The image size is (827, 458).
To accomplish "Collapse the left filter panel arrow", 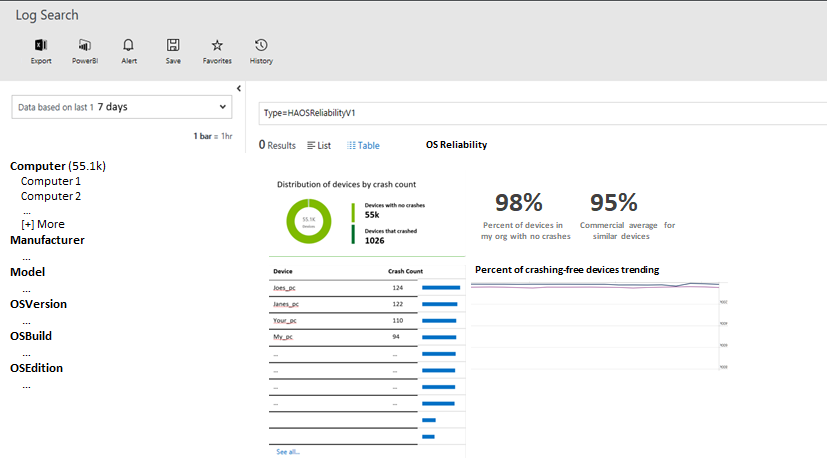I will (239, 89).
